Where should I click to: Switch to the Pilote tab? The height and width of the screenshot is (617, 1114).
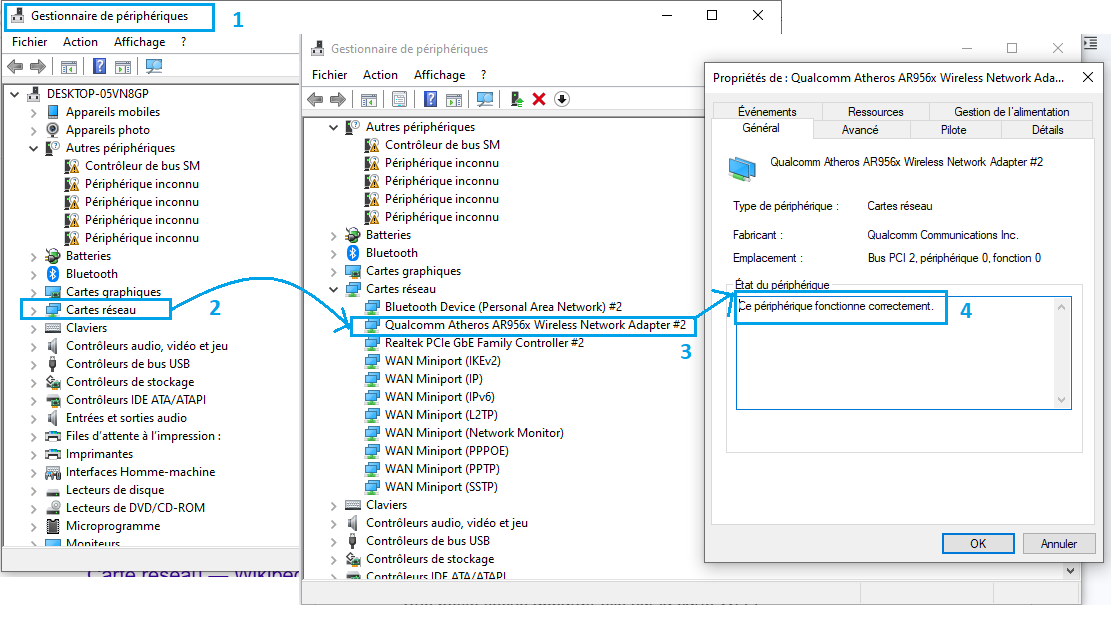tap(953, 130)
